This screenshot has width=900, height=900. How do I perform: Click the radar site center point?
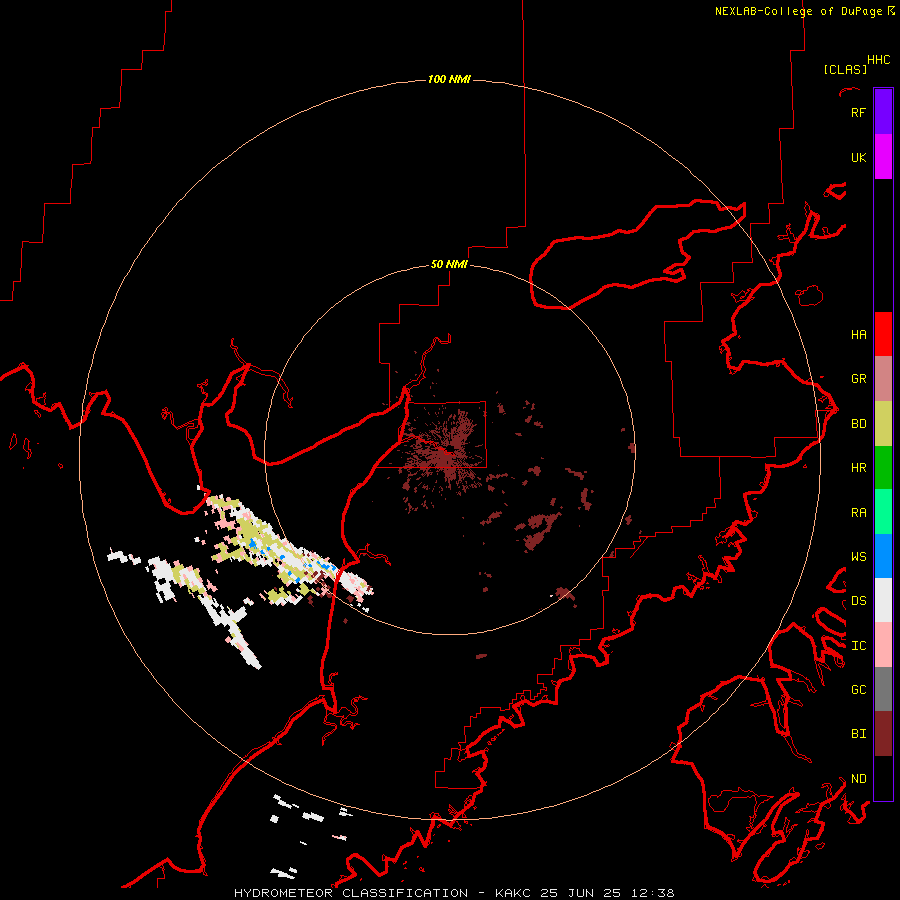pos(449,450)
